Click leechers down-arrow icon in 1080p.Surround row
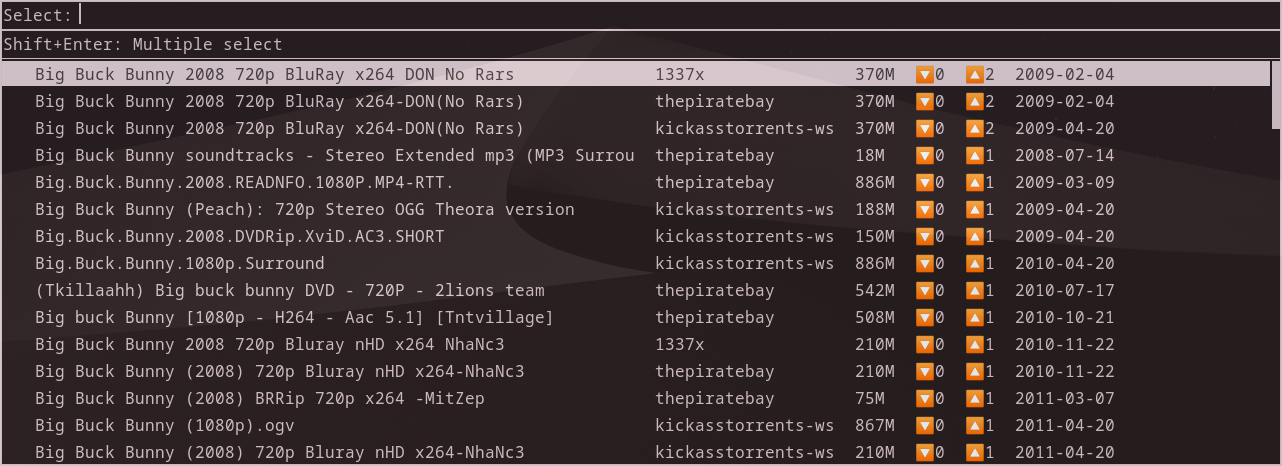Viewport: 1282px width, 466px height. [925, 263]
